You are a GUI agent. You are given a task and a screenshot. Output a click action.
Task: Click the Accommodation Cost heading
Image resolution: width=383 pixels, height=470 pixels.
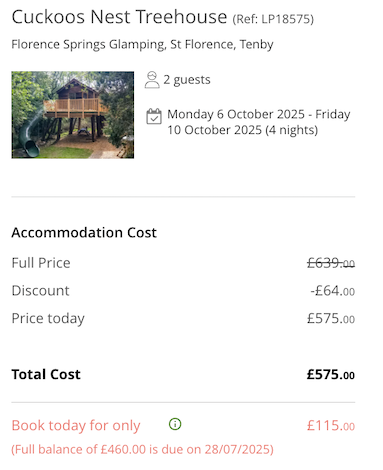pos(84,232)
